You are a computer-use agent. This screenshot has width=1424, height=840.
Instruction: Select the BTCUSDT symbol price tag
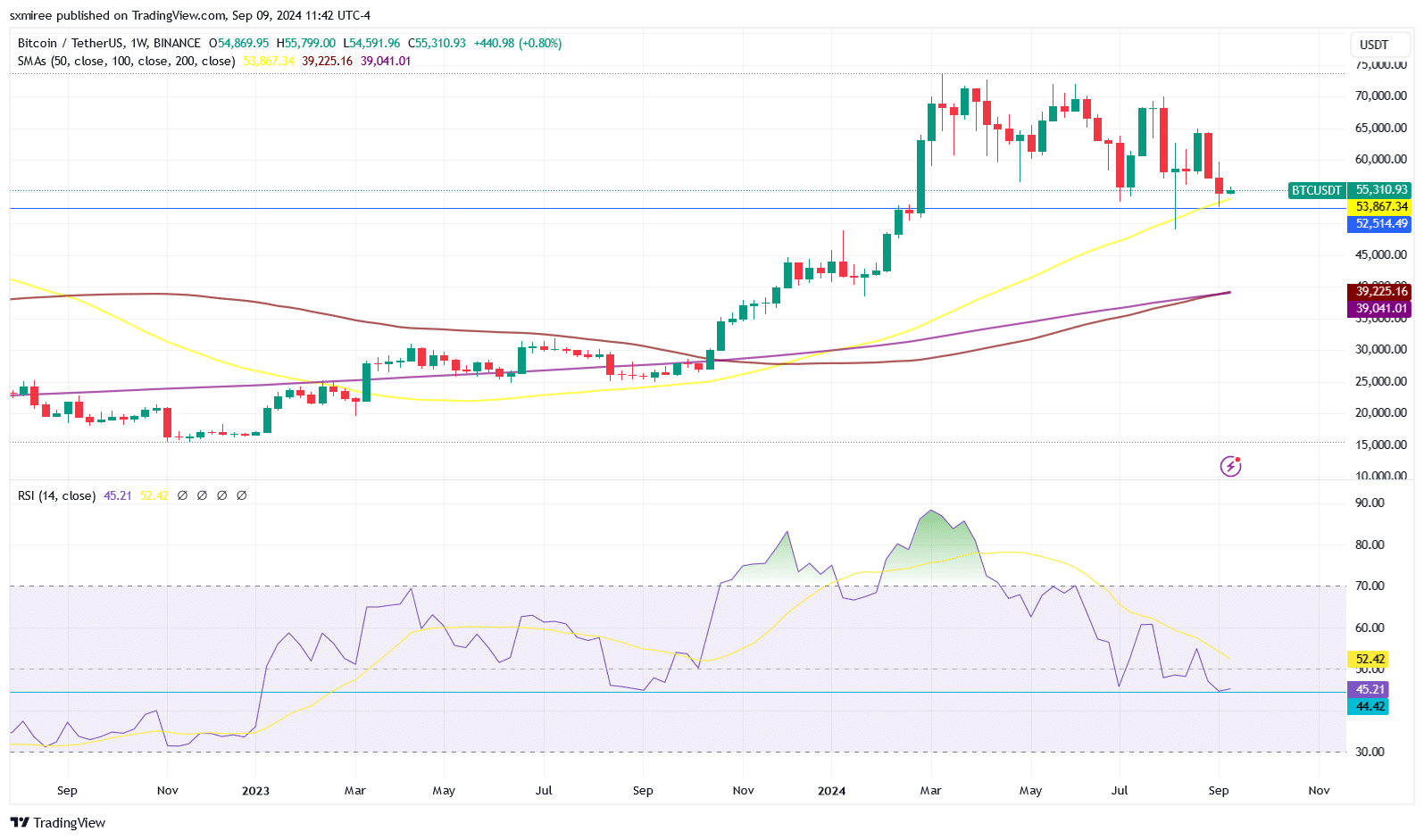(x=1317, y=190)
